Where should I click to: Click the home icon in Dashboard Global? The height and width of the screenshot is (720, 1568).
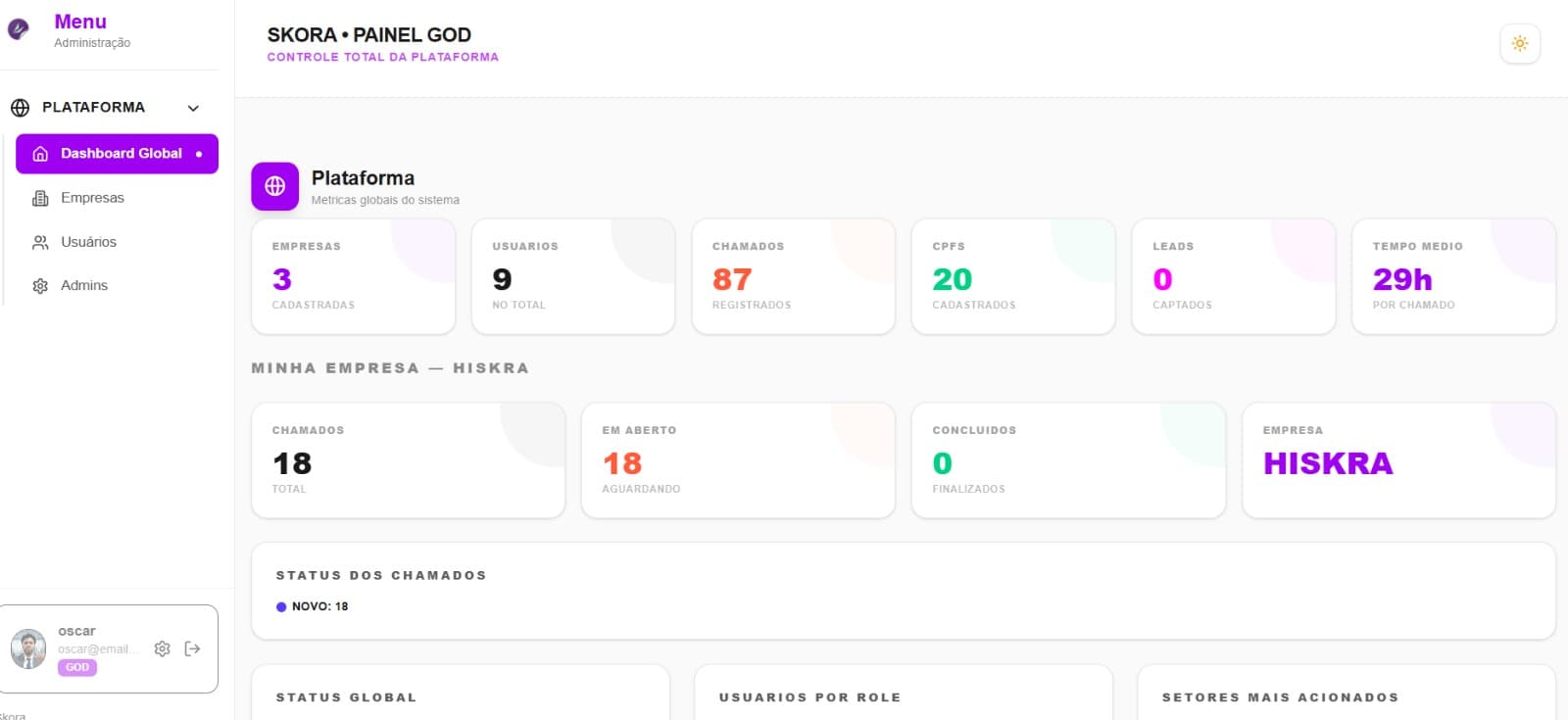click(40, 154)
